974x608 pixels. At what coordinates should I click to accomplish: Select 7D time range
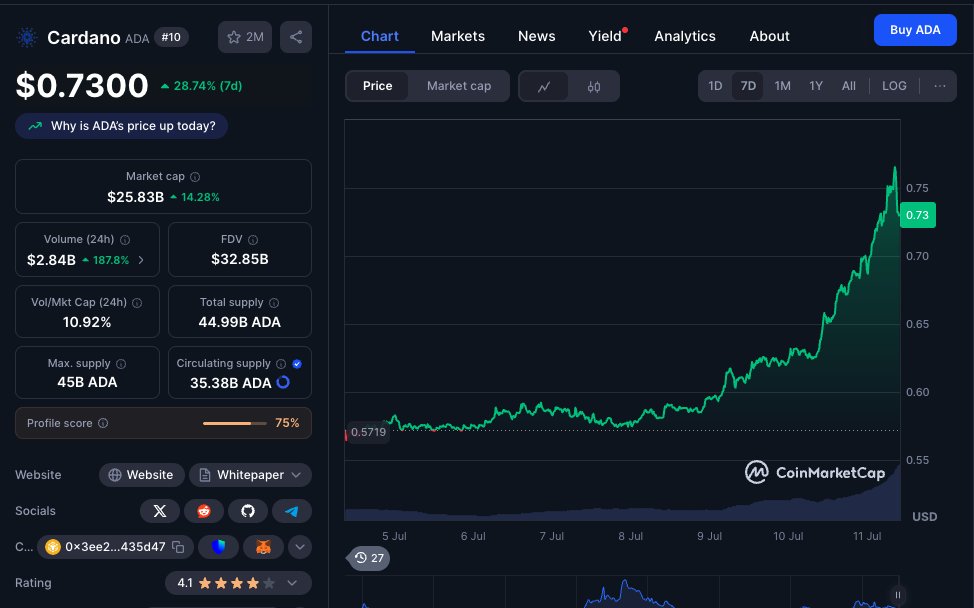(x=748, y=86)
